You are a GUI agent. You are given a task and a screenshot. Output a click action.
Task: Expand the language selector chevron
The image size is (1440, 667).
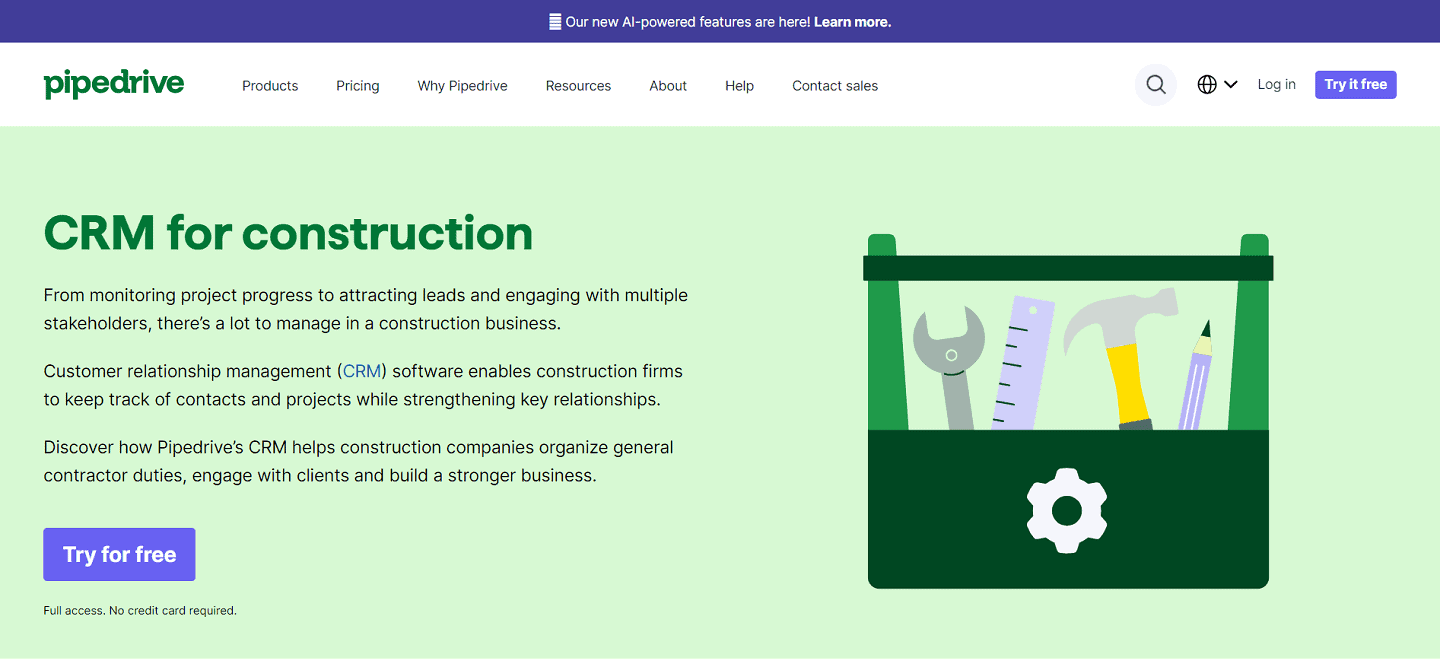tap(1231, 84)
